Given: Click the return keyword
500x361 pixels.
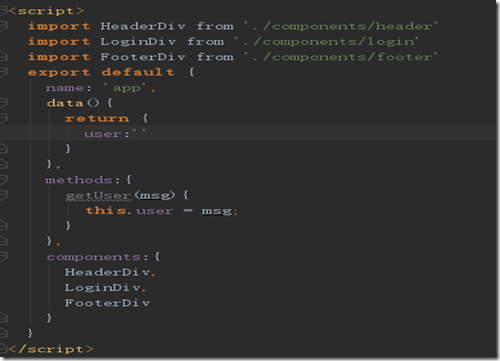Looking at the screenshot, I should point(97,118).
